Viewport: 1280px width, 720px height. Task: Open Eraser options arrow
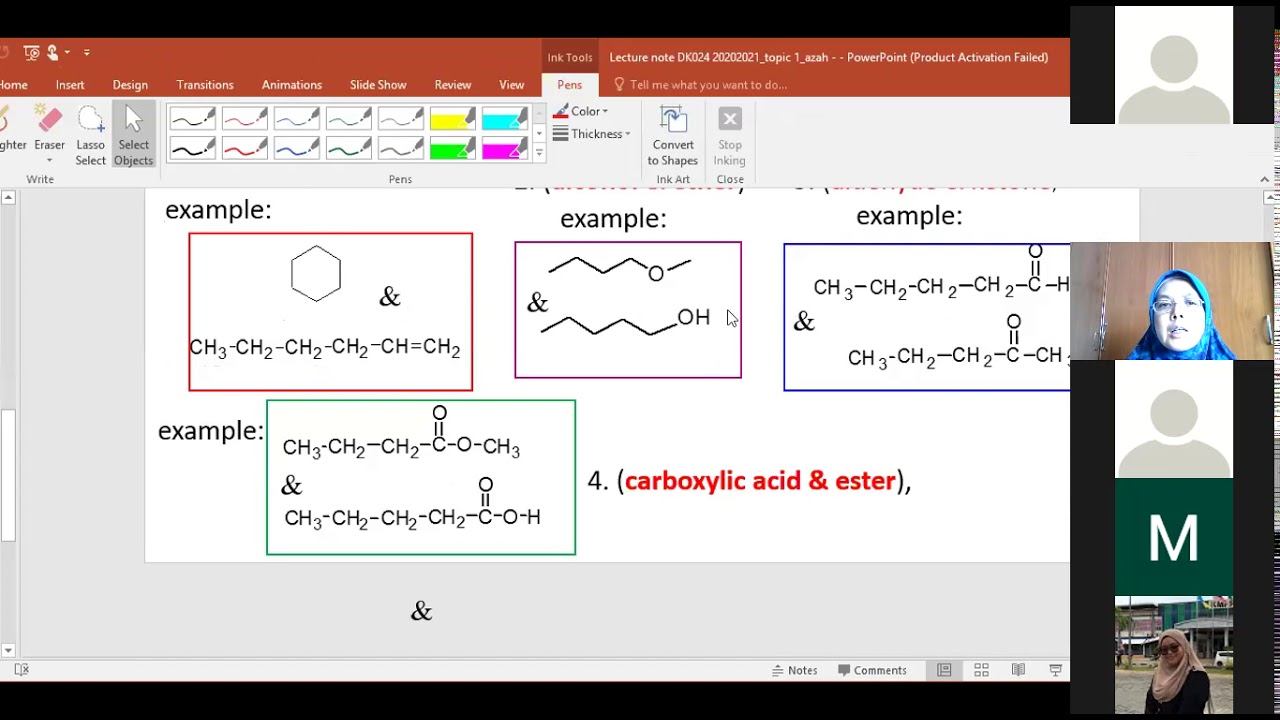(x=49, y=160)
